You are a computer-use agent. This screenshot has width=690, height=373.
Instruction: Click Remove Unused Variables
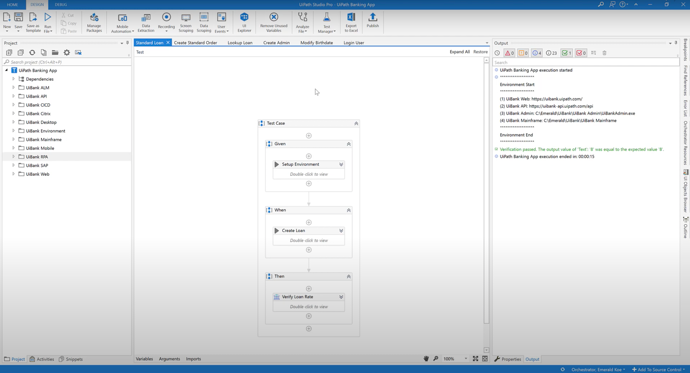pos(274,22)
